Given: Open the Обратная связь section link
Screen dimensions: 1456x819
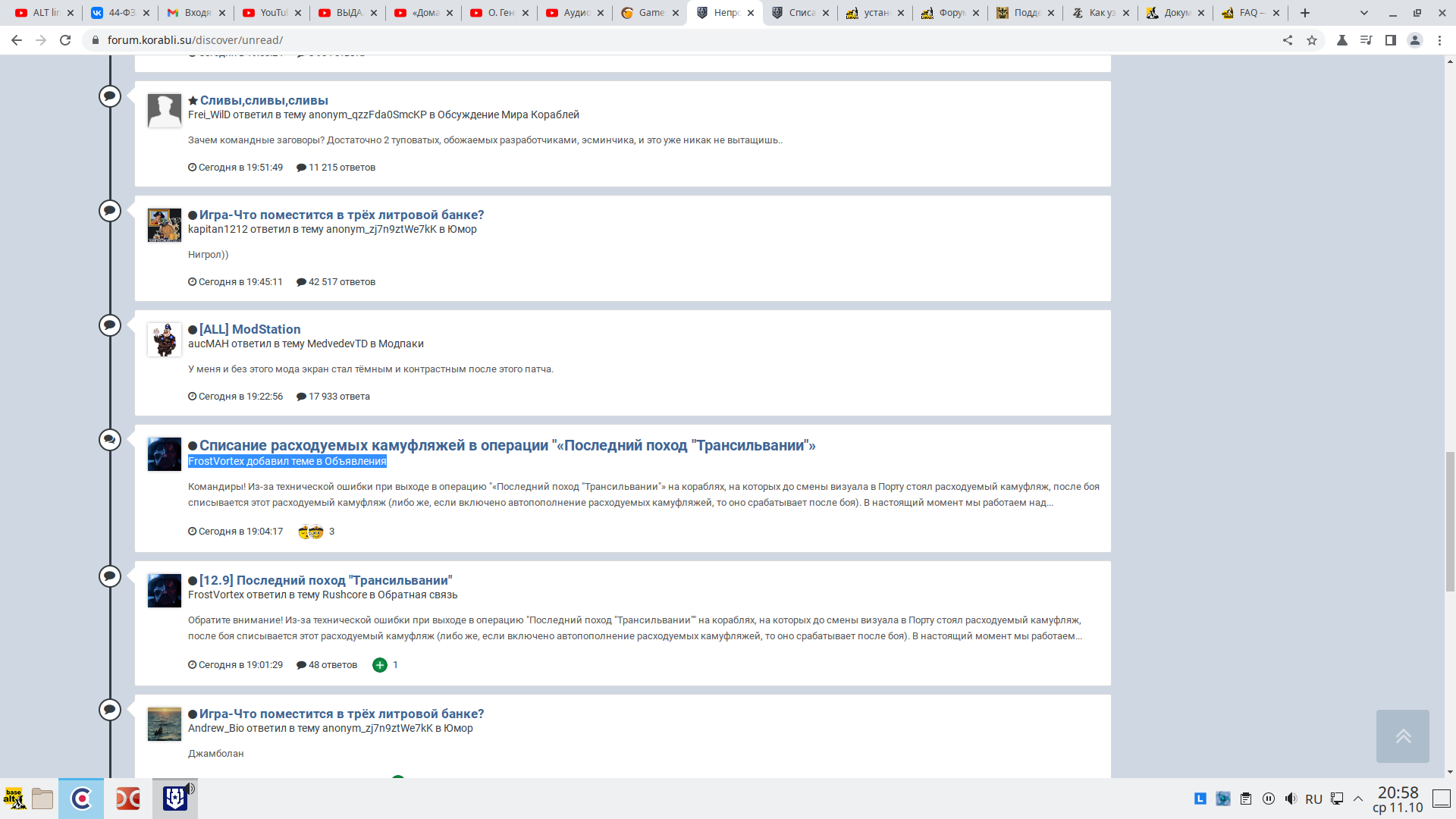Looking at the screenshot, I should [418, 595].
